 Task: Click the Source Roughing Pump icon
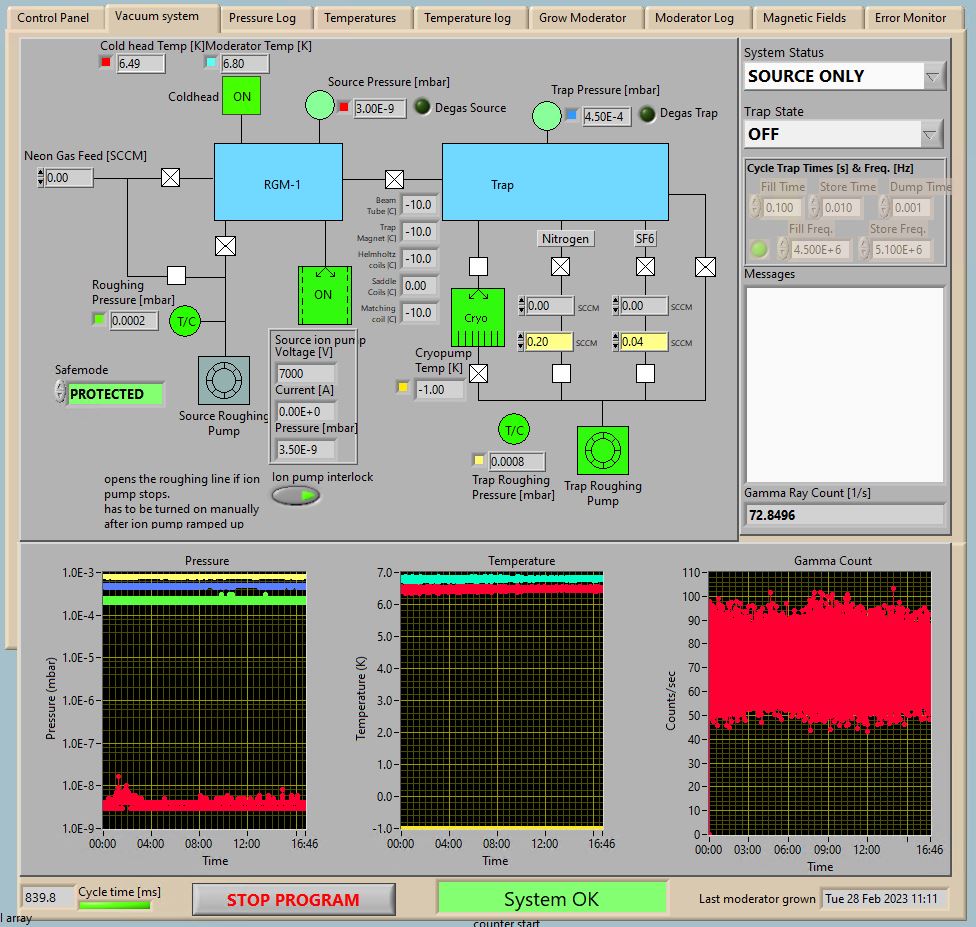[x=224, y=381]
